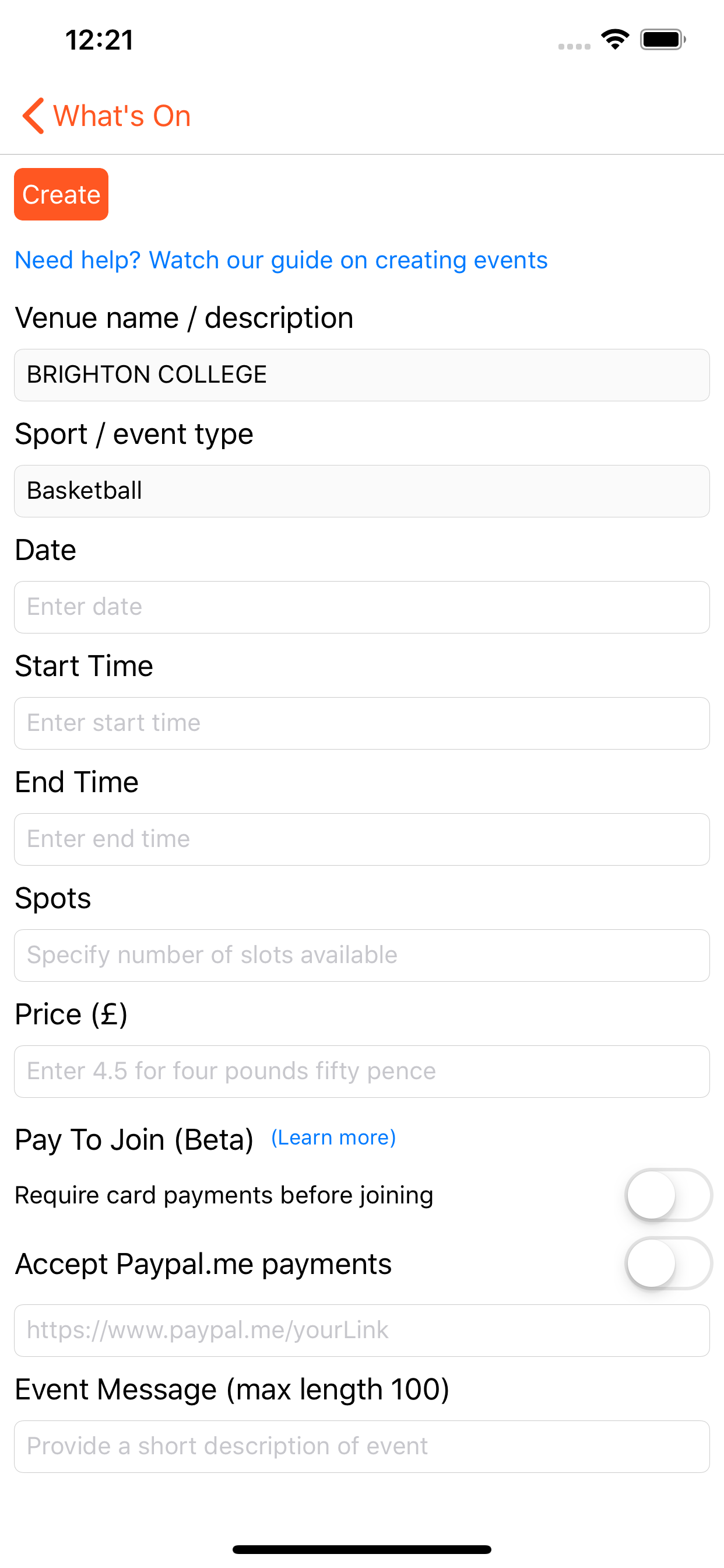Toggle Accept Paypal.me payments switch
Screen dimensions: 724x1568
pos(669,1263)
